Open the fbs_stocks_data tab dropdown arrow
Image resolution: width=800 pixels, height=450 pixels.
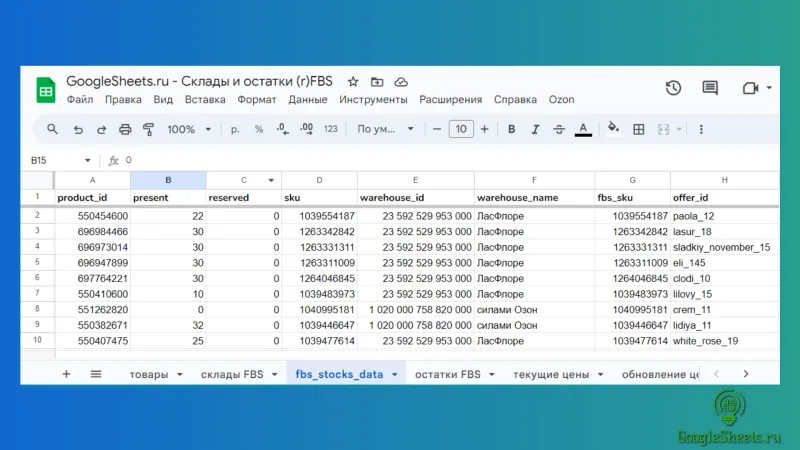pos(394,374)
